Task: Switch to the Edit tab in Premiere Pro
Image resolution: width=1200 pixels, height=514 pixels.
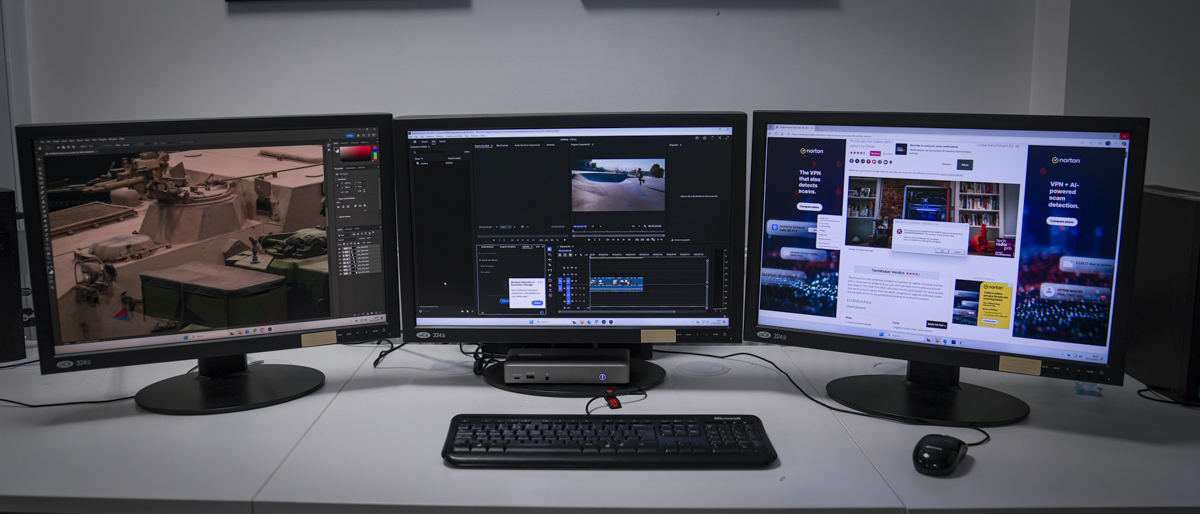Action: [x=433, y=142]
